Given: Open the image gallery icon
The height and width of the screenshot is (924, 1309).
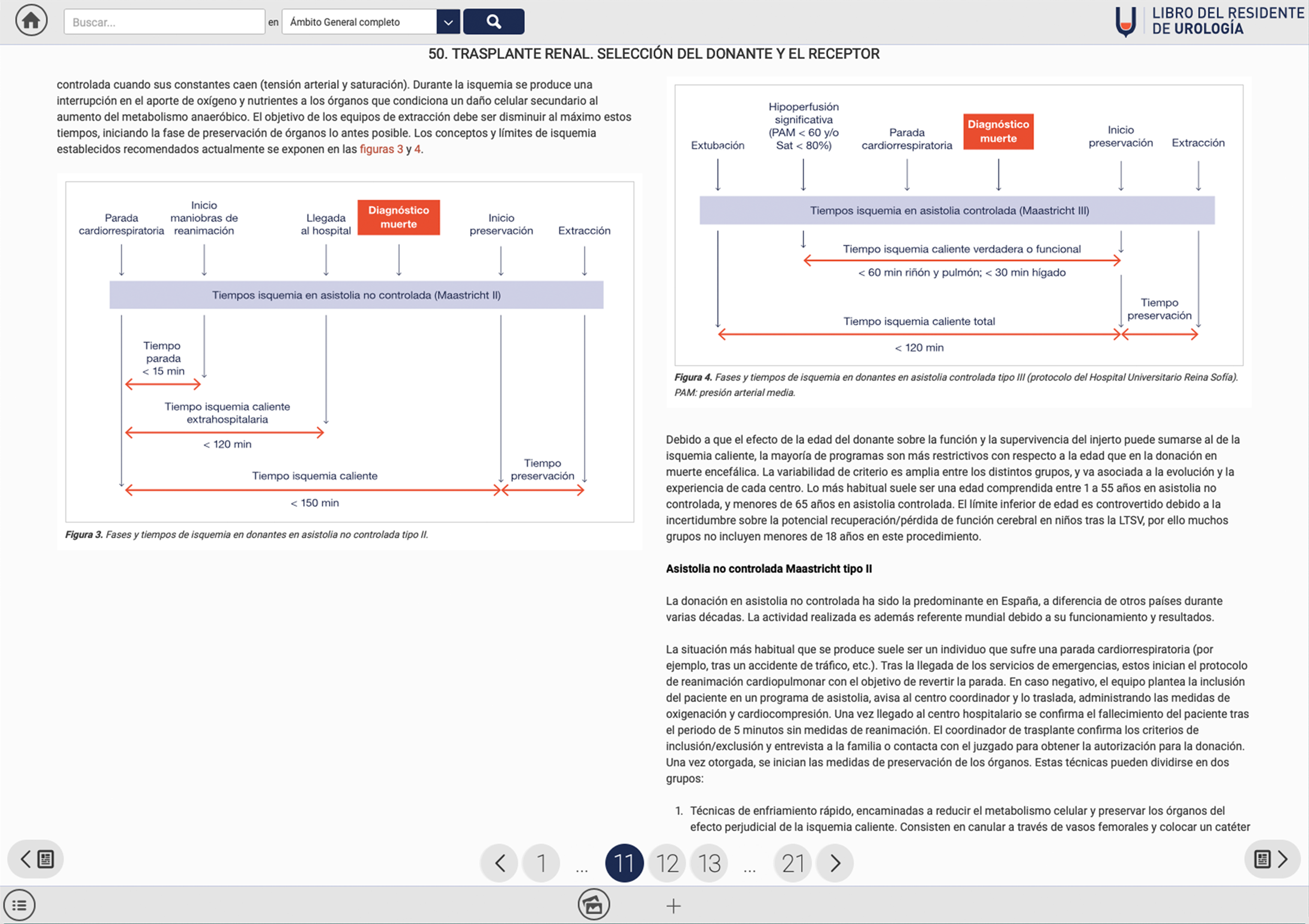Looking at the screenshot, I should pos(593,905).
